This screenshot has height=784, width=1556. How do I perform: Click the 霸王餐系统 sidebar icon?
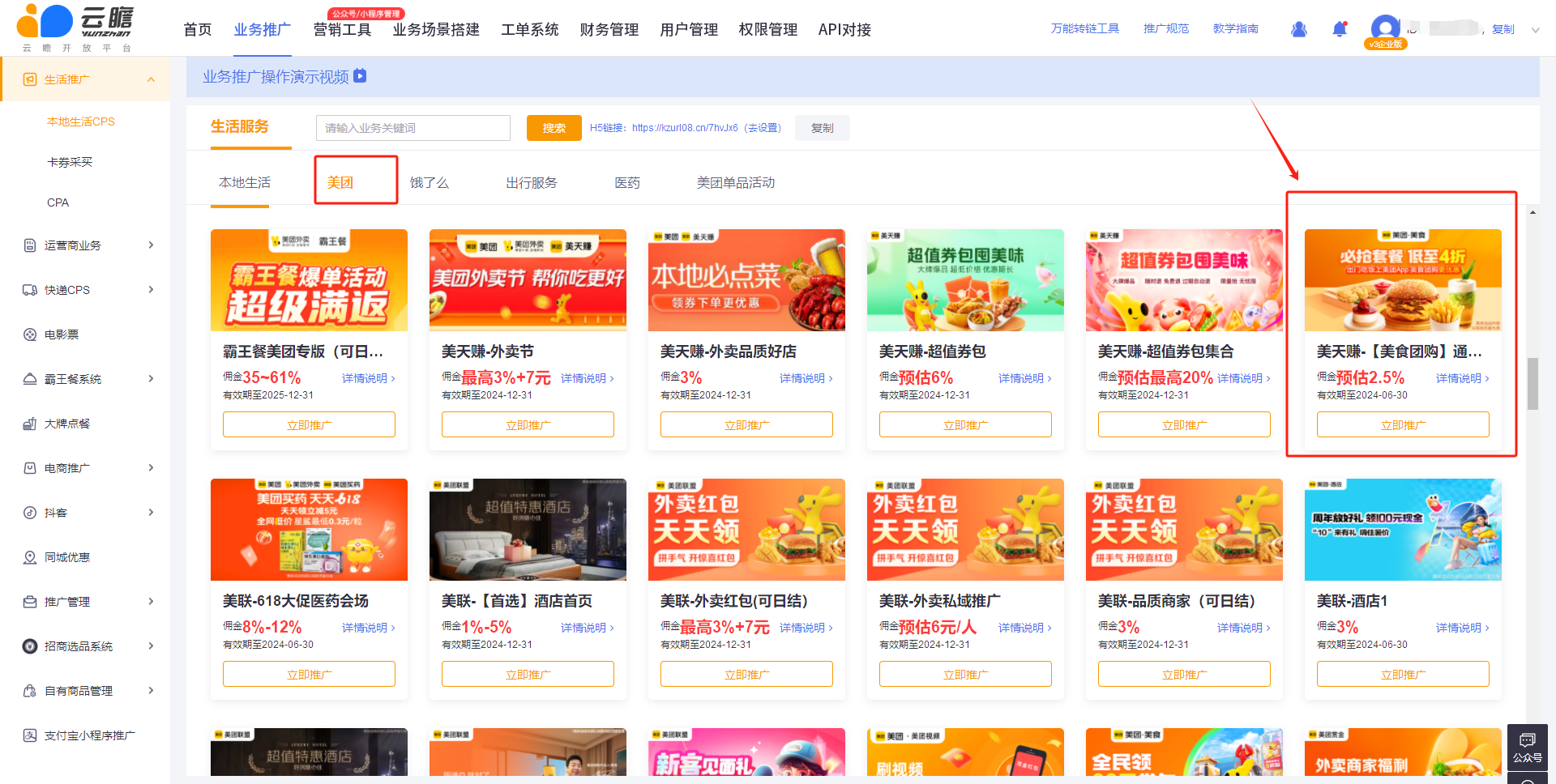coord(30,379)
